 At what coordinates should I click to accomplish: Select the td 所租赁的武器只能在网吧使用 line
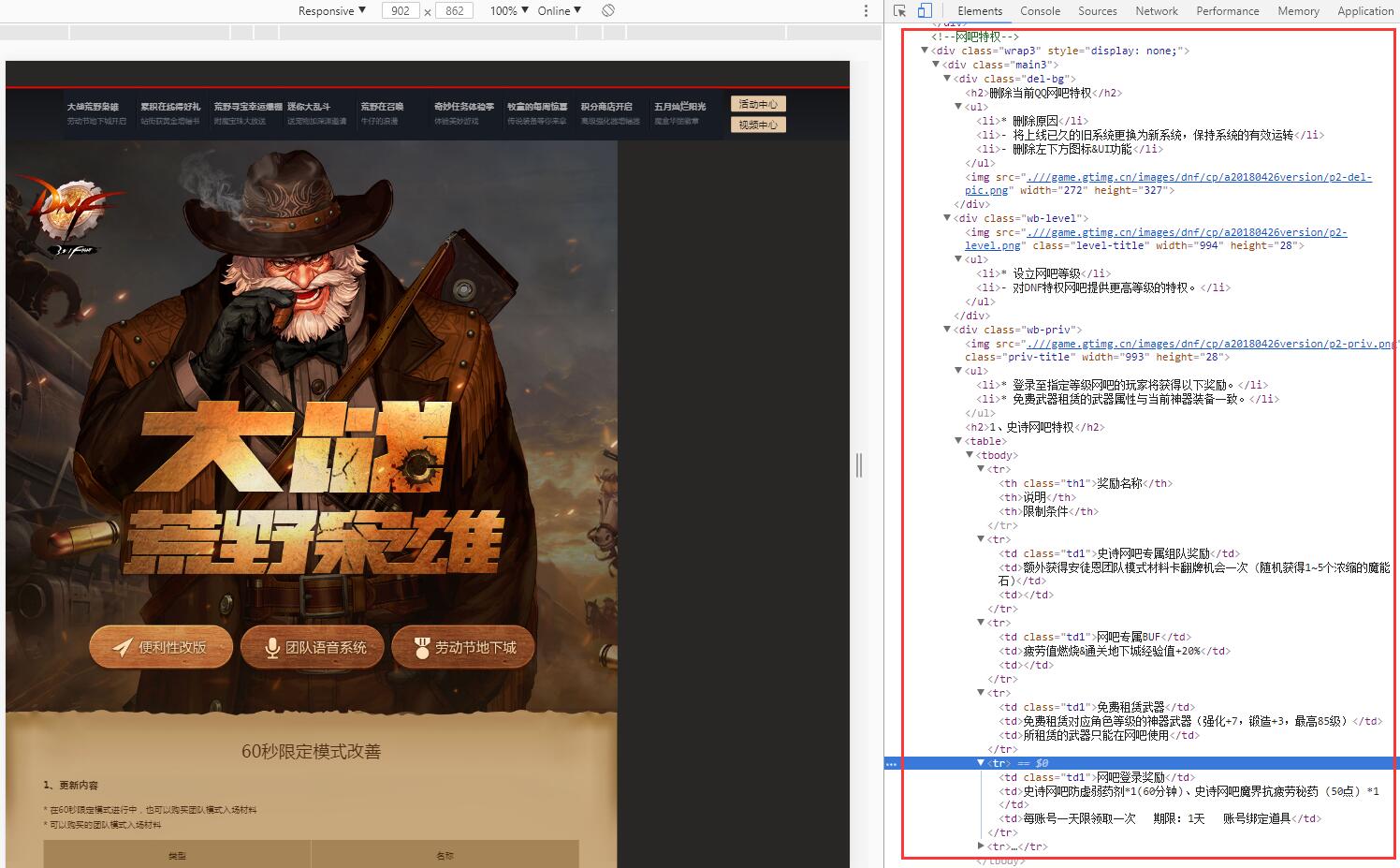(x=1100, y=735)
